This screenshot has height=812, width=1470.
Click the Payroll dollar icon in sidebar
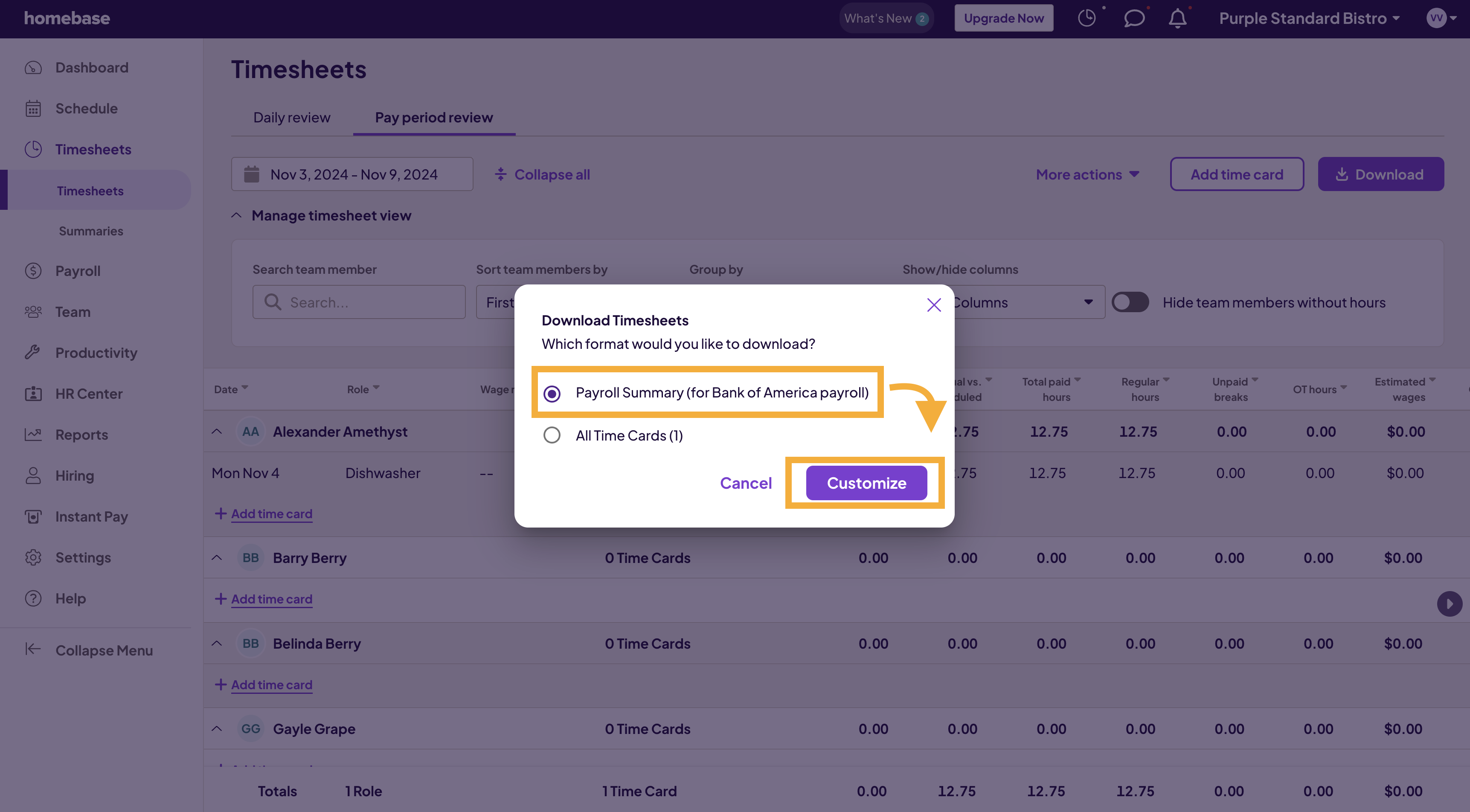33,270
